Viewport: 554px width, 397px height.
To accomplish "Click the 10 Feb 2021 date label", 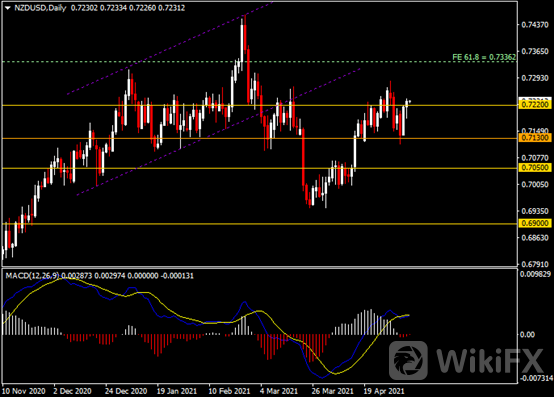I will pyautogui.click(x=229, y=391).
